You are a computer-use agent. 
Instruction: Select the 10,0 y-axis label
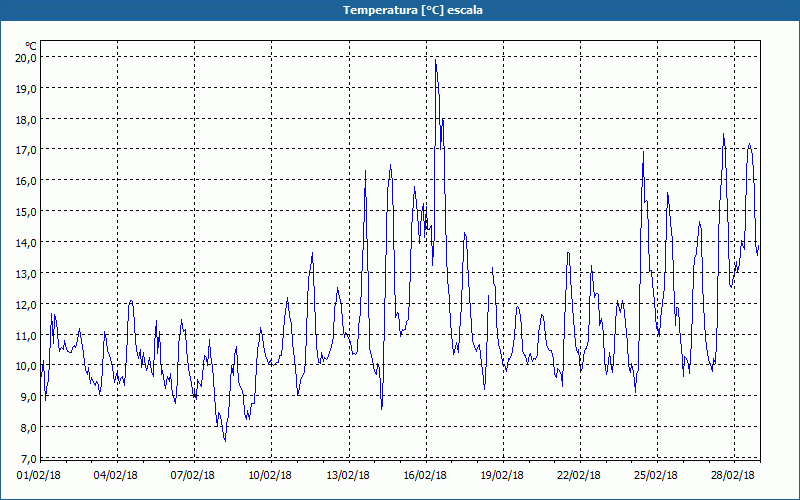(26, 366)
